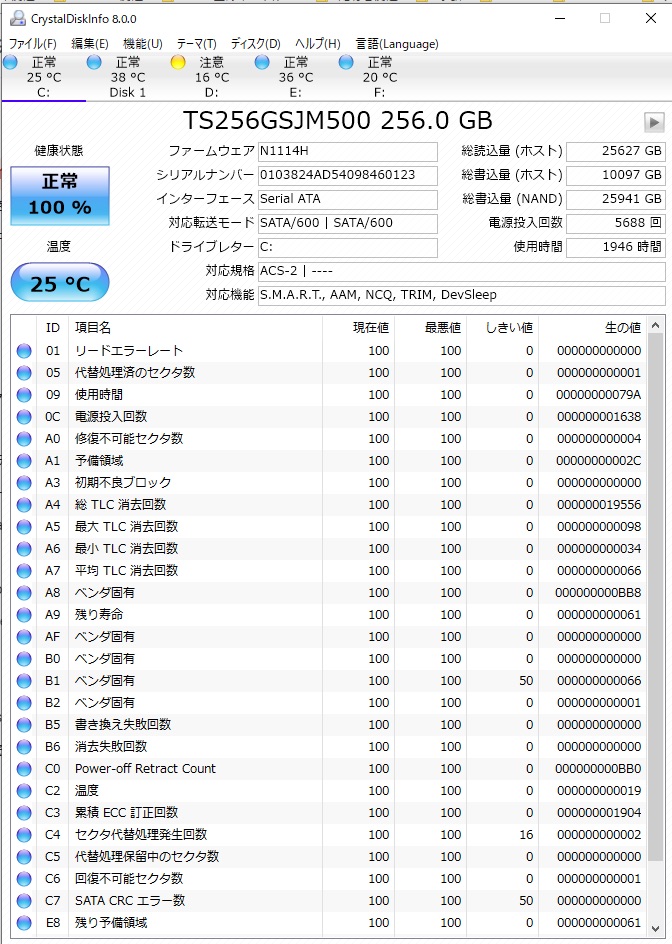Screen dimensions: 672x944
Task: Open the 編集(E) menu
Action: (x=90, y=44)
